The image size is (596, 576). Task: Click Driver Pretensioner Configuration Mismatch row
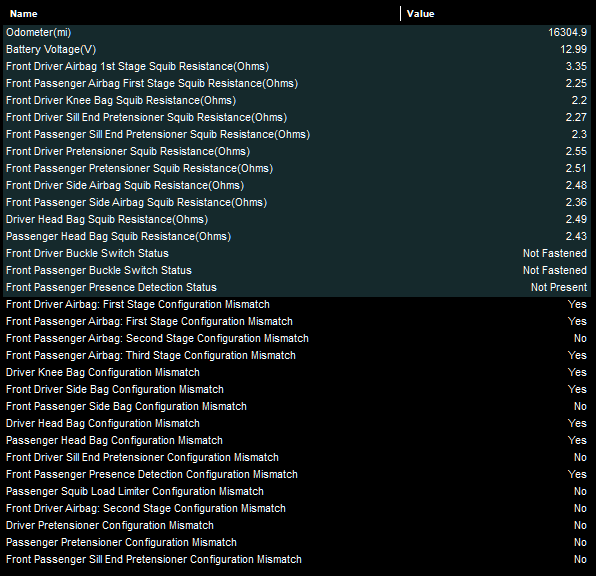coord(297,525)
